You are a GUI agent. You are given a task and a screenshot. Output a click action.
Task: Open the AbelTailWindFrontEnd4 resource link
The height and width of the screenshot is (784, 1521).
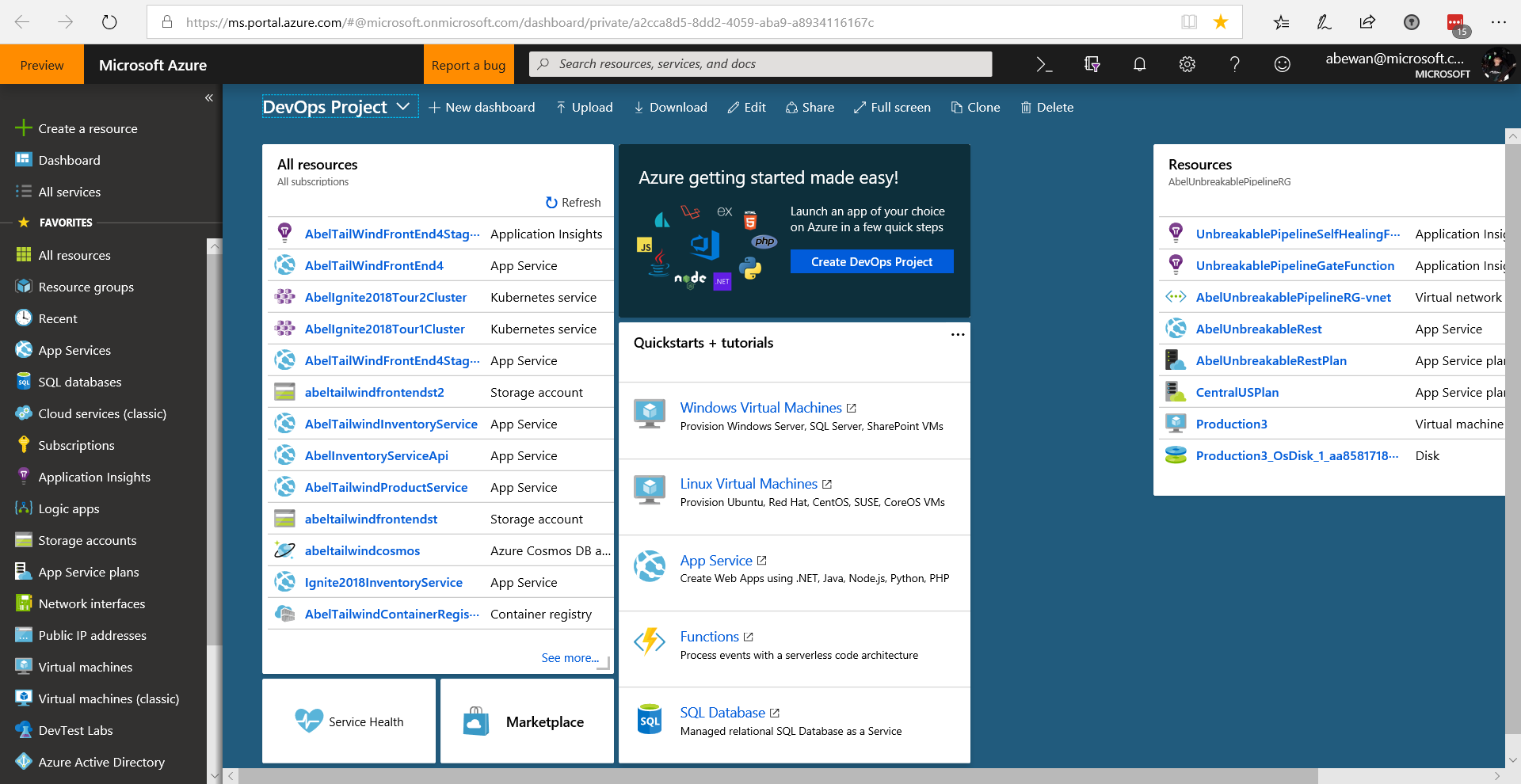[x=374, y=265]
